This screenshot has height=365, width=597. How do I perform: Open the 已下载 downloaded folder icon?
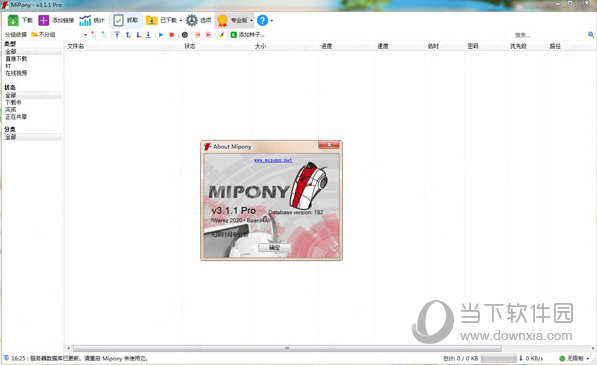[152, 20]
